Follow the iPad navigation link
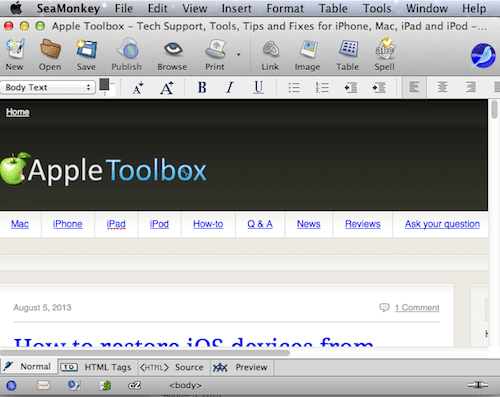The image size is (500, 397). [x=116, y=224]
